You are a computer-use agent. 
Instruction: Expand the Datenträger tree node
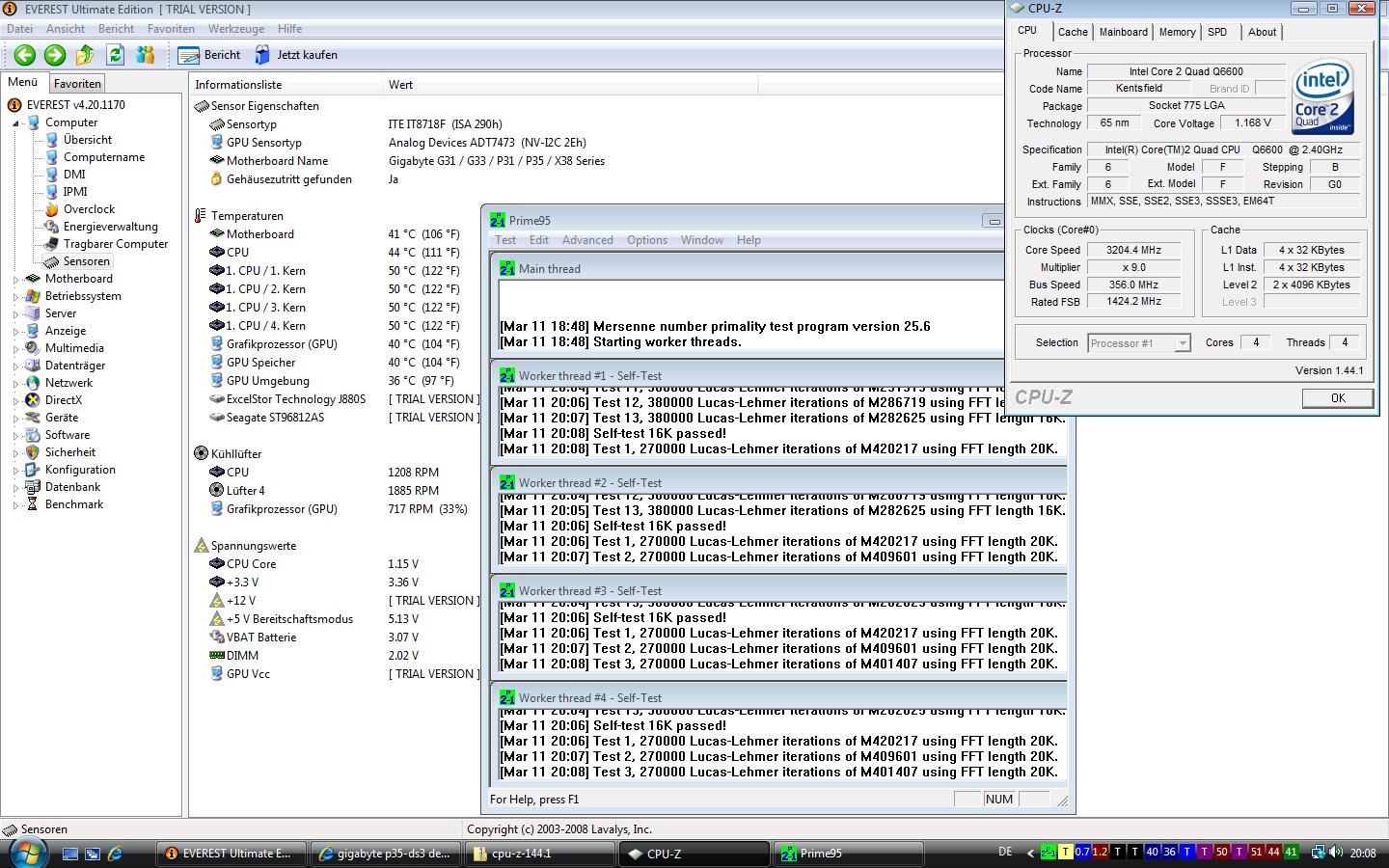[x=15, y=366]
